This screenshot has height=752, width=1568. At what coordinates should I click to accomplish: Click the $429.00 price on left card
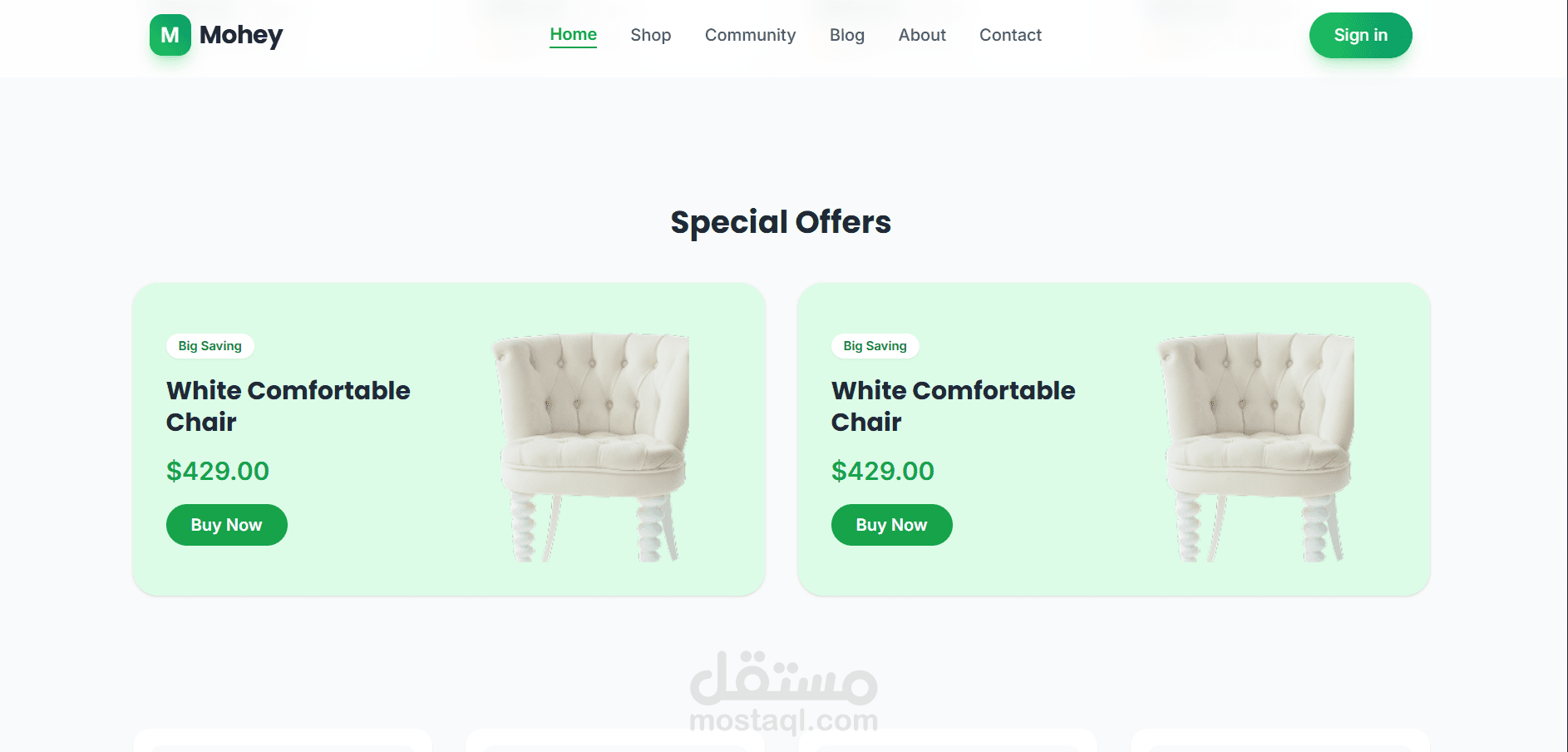(218, 471)
